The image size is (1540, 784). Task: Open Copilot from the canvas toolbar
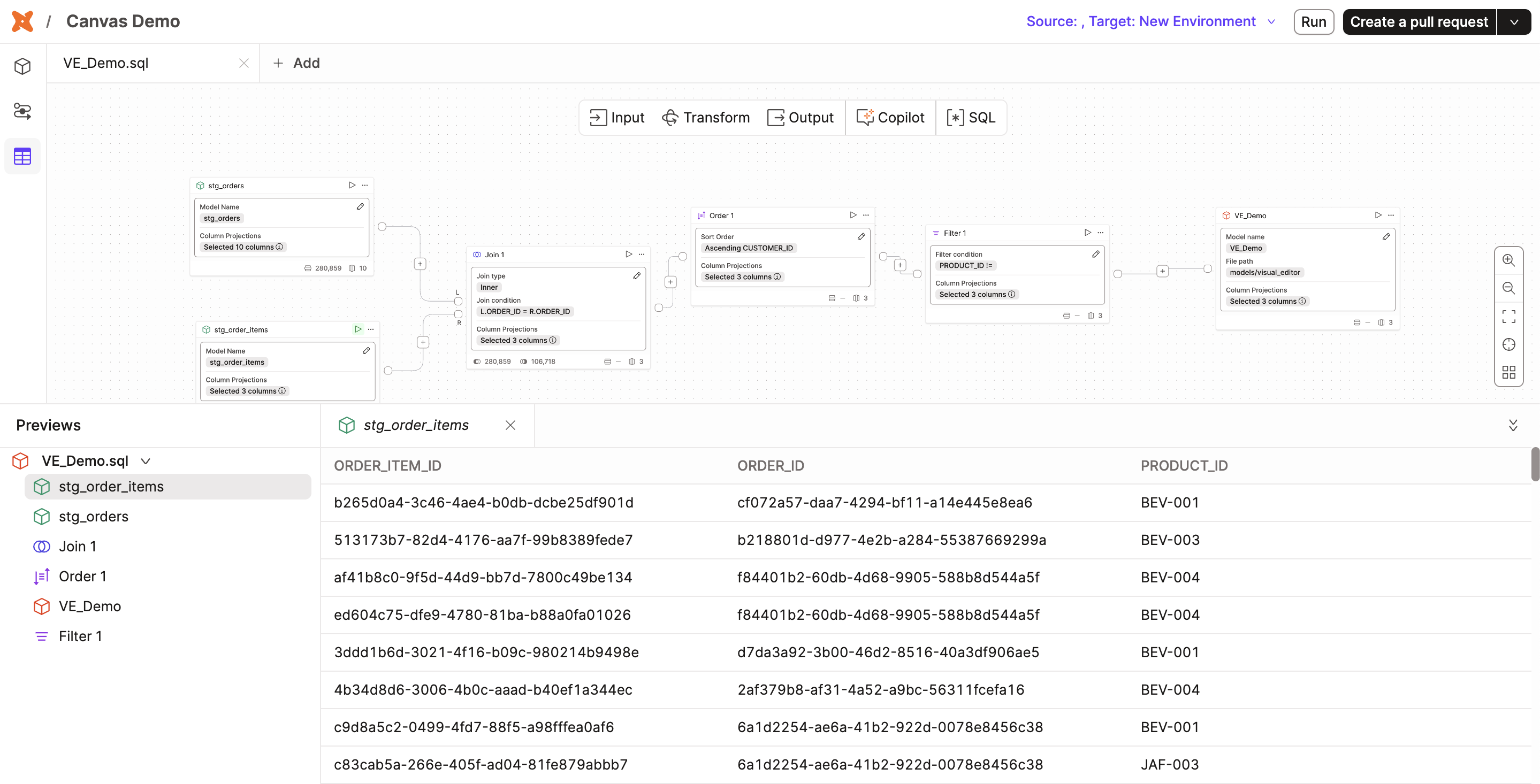(890, 117)
